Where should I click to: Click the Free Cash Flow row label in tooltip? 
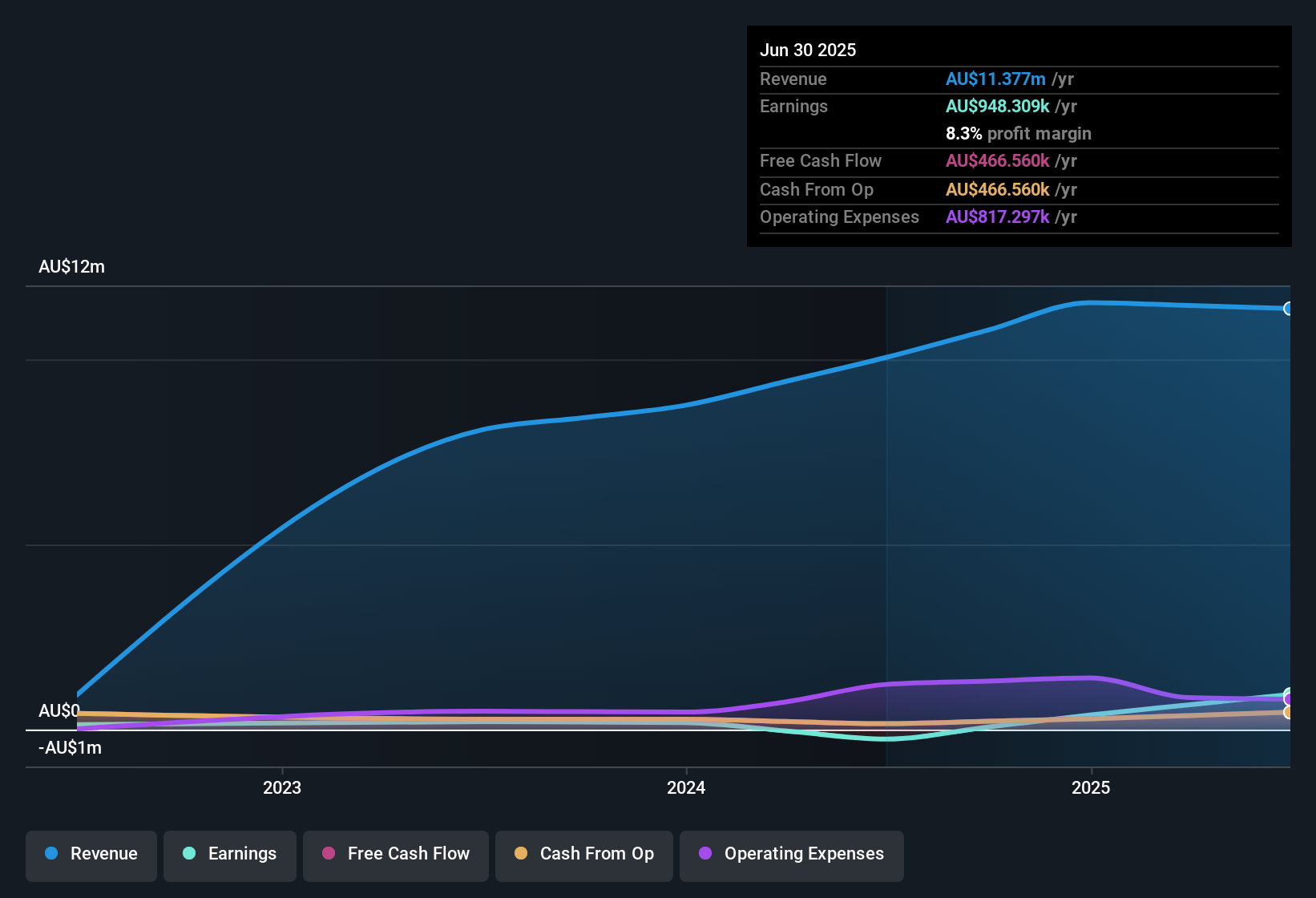tap(821, 160)
